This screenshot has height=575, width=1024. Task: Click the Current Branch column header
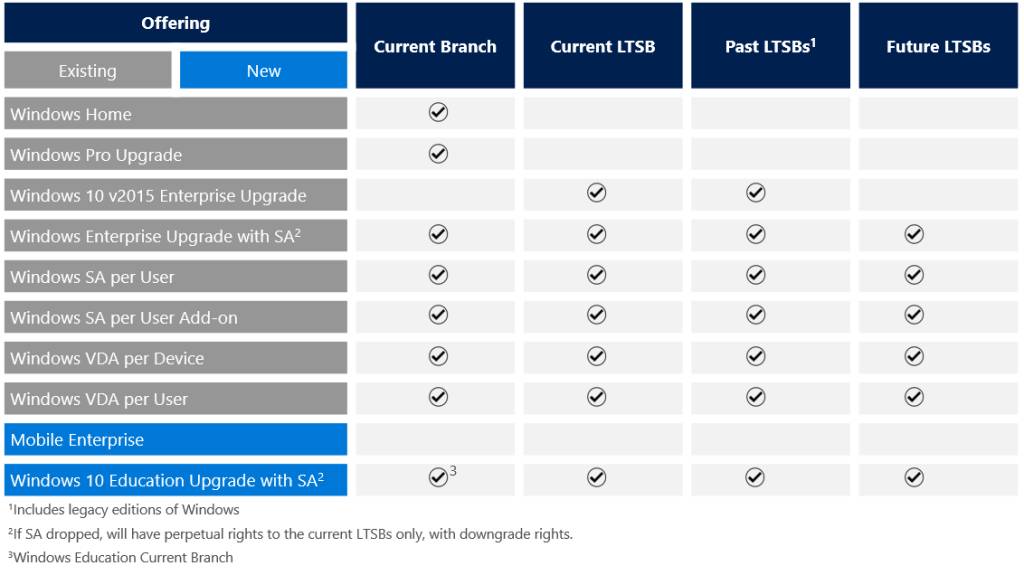(435, 46)
